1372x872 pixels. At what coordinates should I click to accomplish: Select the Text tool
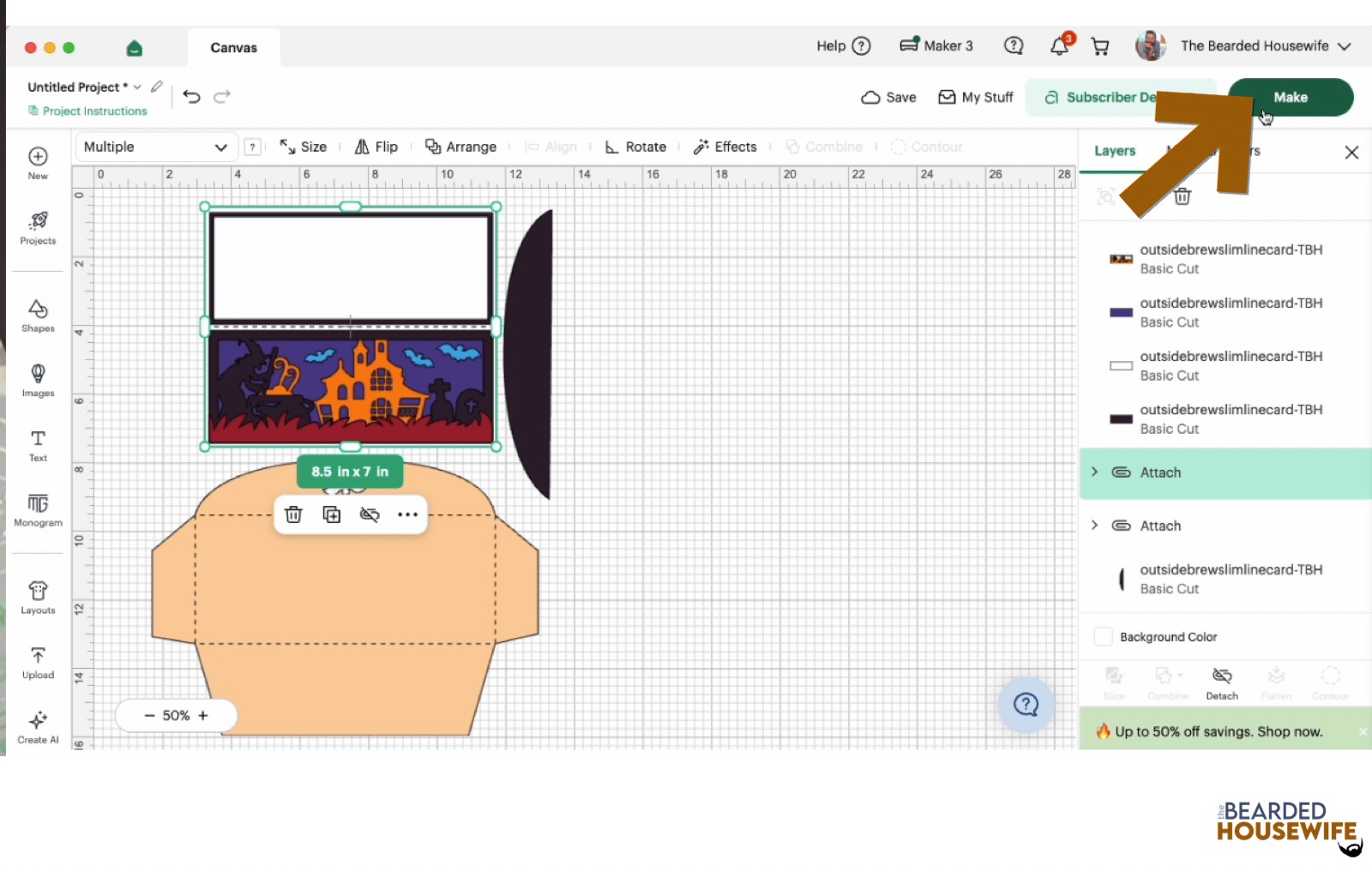[38, 446]
